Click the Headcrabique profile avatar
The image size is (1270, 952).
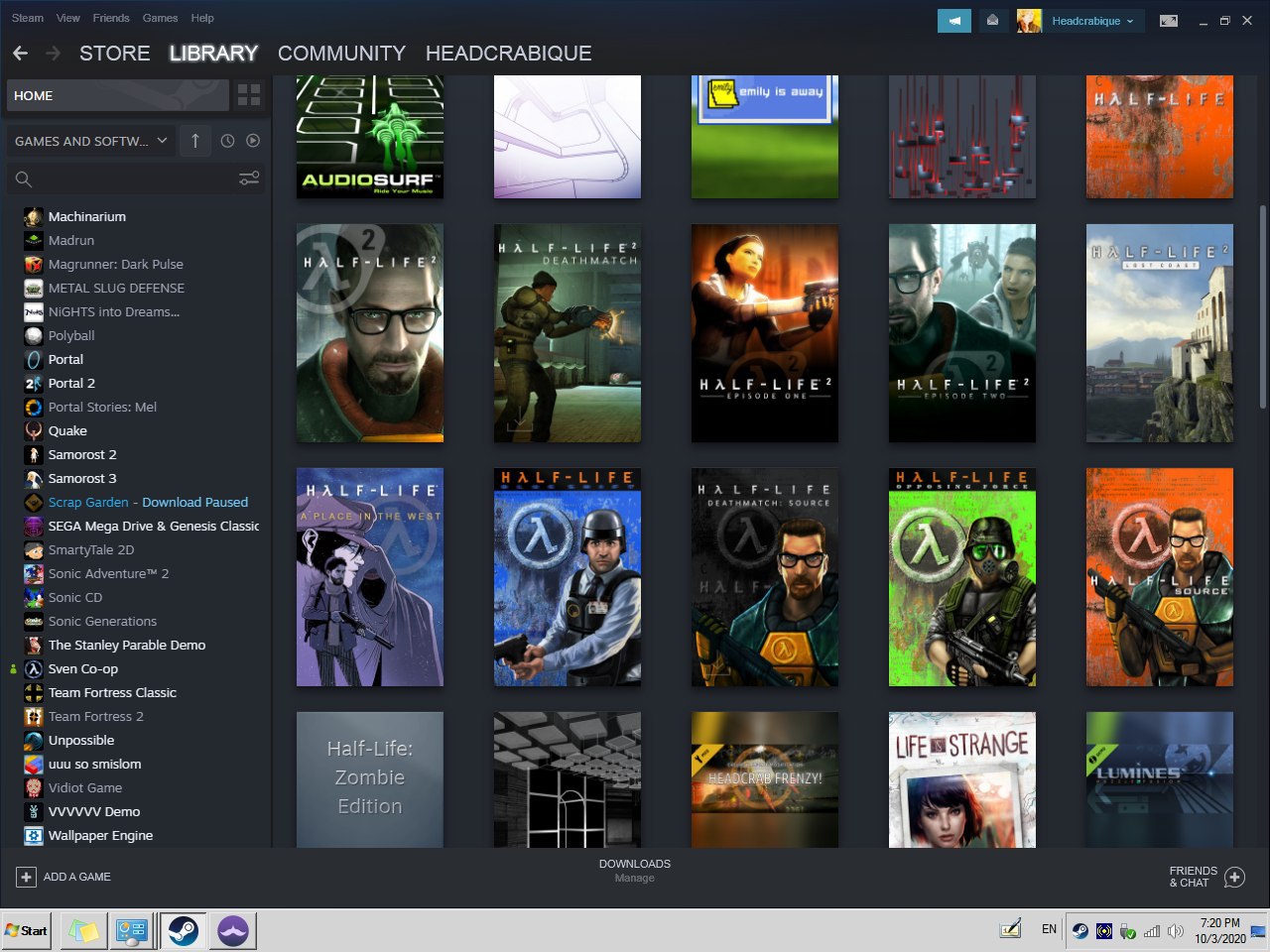click(x=1029, y=21)
